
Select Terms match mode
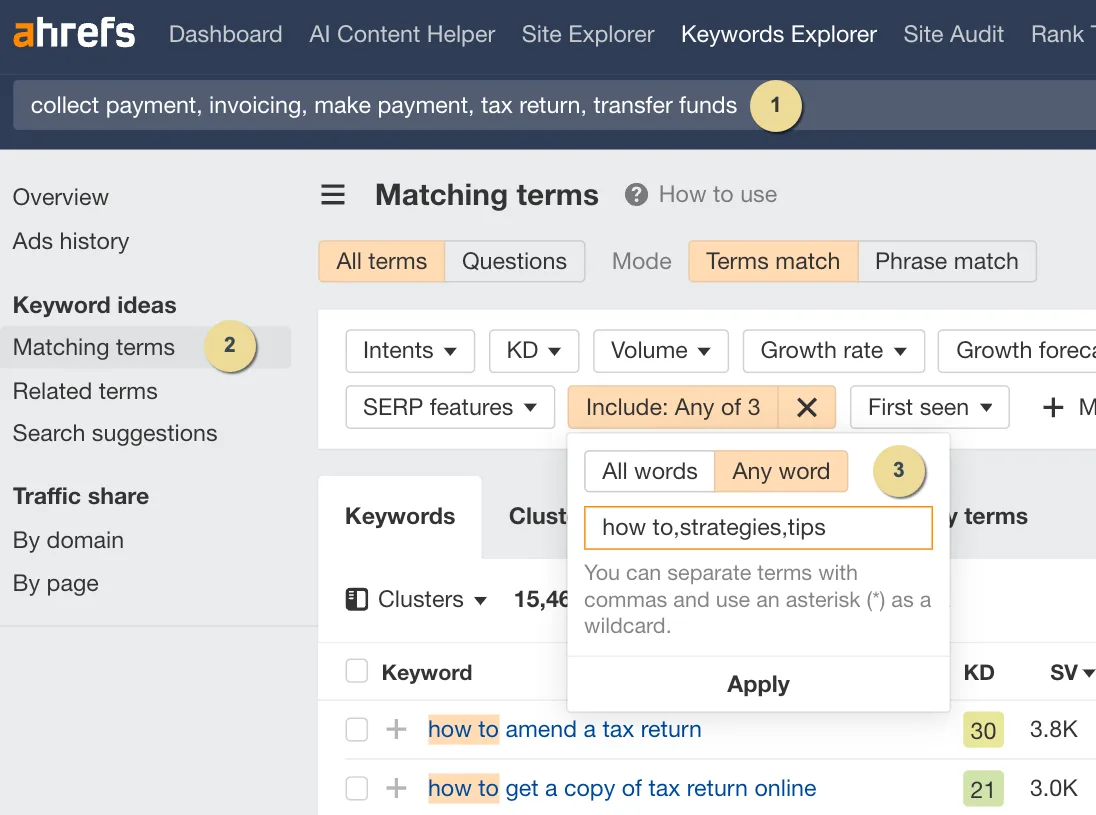(x=773, y=261)
